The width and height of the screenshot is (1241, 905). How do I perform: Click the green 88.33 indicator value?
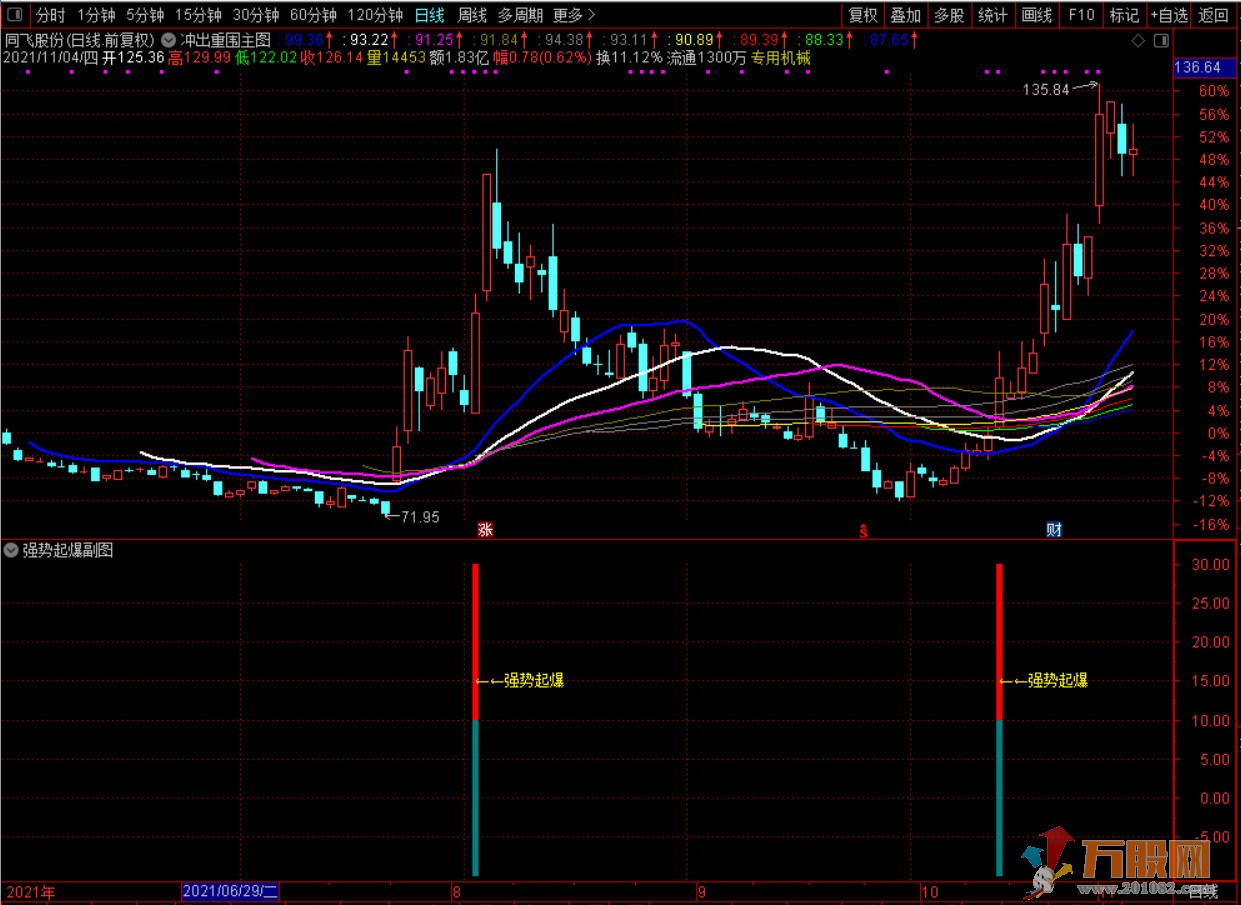point(825,41)
